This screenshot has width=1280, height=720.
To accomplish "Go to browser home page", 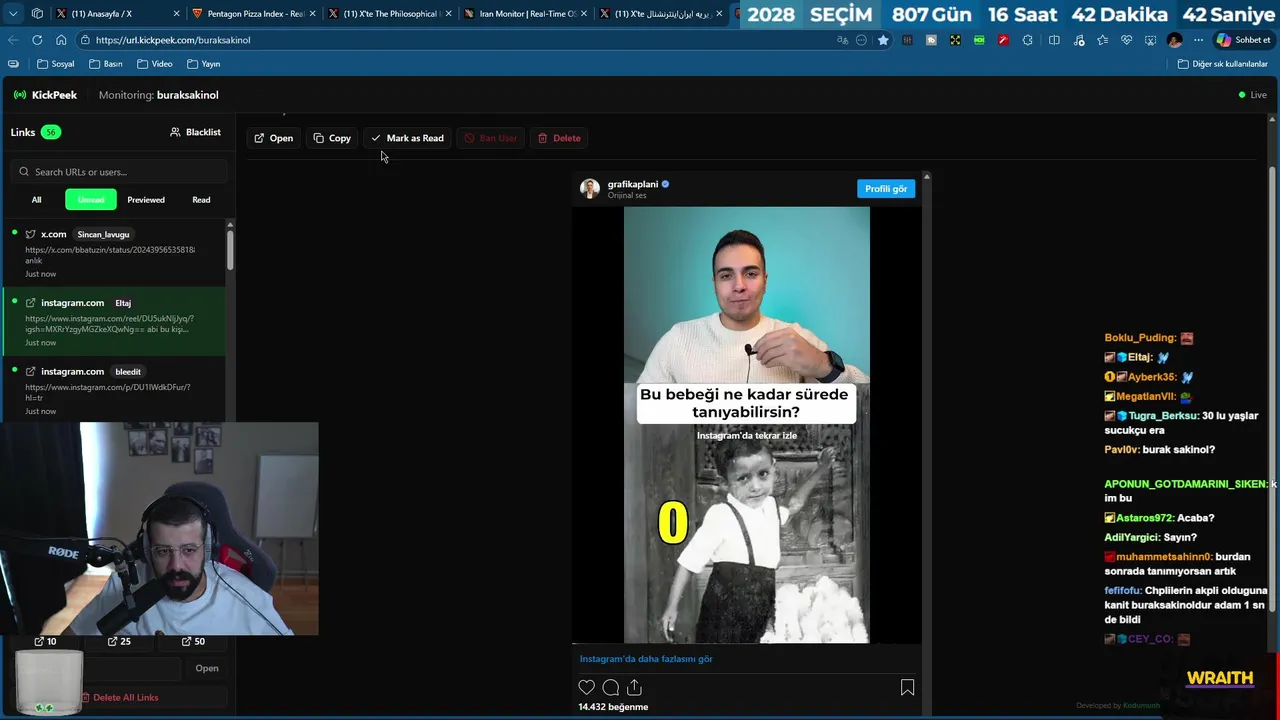I will 61,40.
